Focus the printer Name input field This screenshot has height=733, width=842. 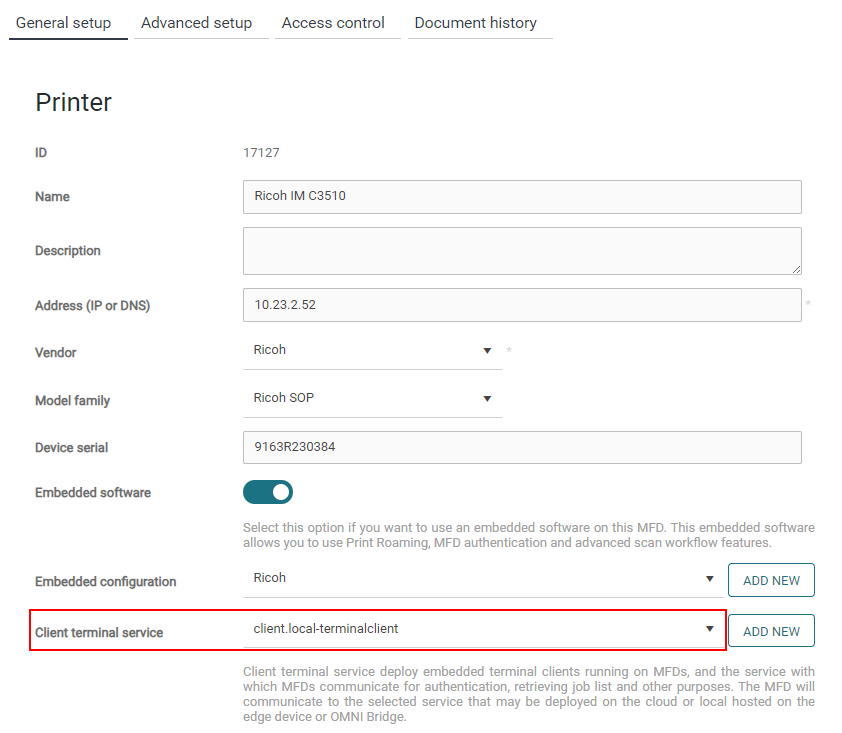522,197
